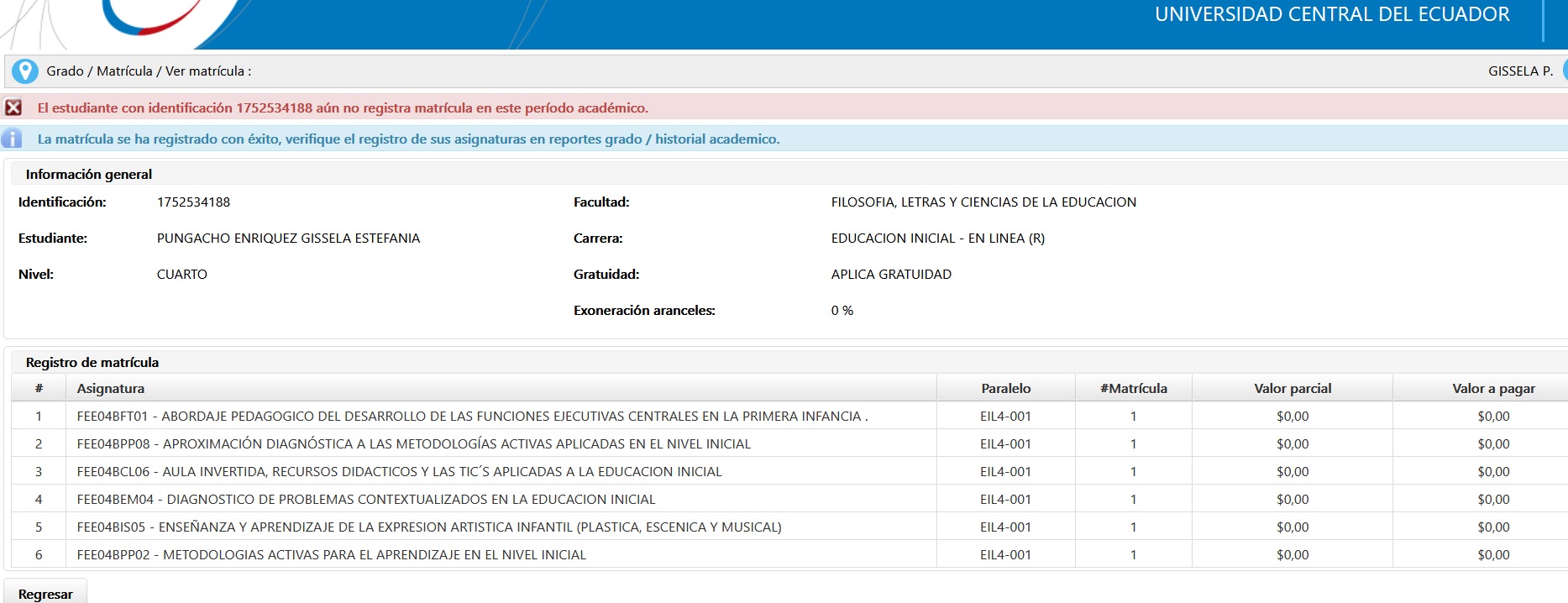
Task: Click the Estudiante: label
Action: pyautogui.click(x=53, y=238)
